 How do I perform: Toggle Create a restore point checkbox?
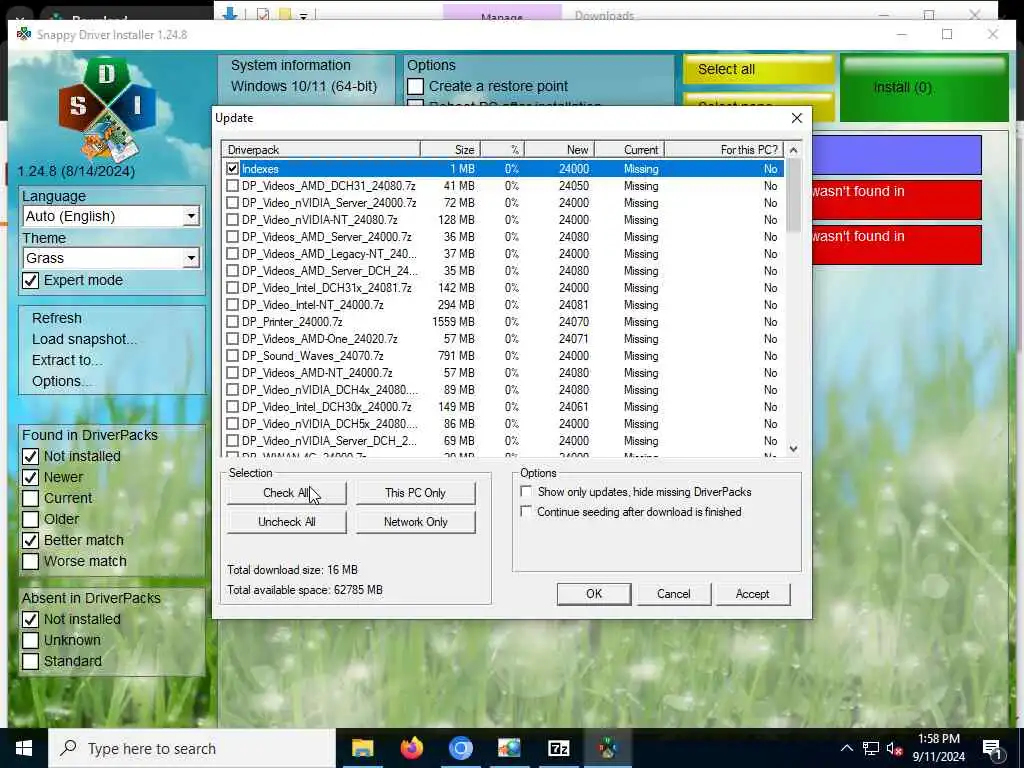point(415,86)
